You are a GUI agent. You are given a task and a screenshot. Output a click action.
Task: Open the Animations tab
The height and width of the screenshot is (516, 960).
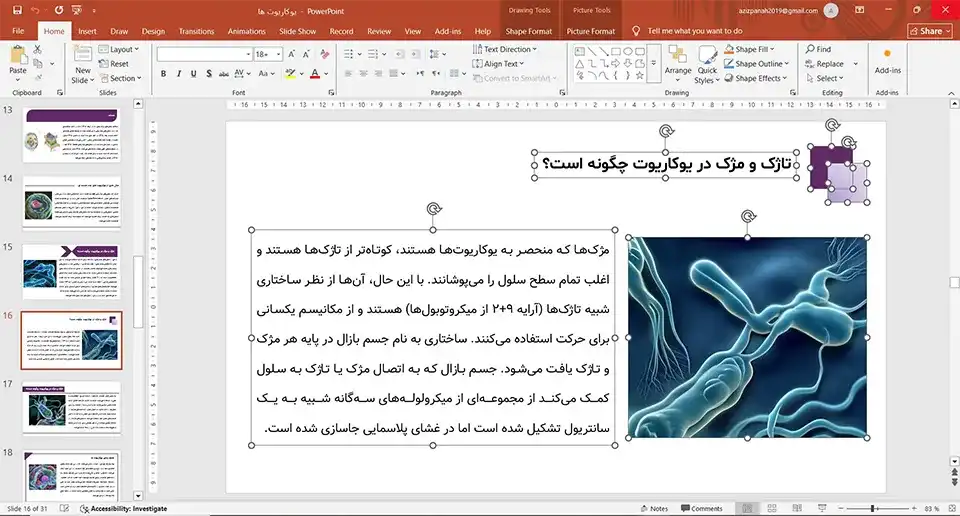coord(247,31)
